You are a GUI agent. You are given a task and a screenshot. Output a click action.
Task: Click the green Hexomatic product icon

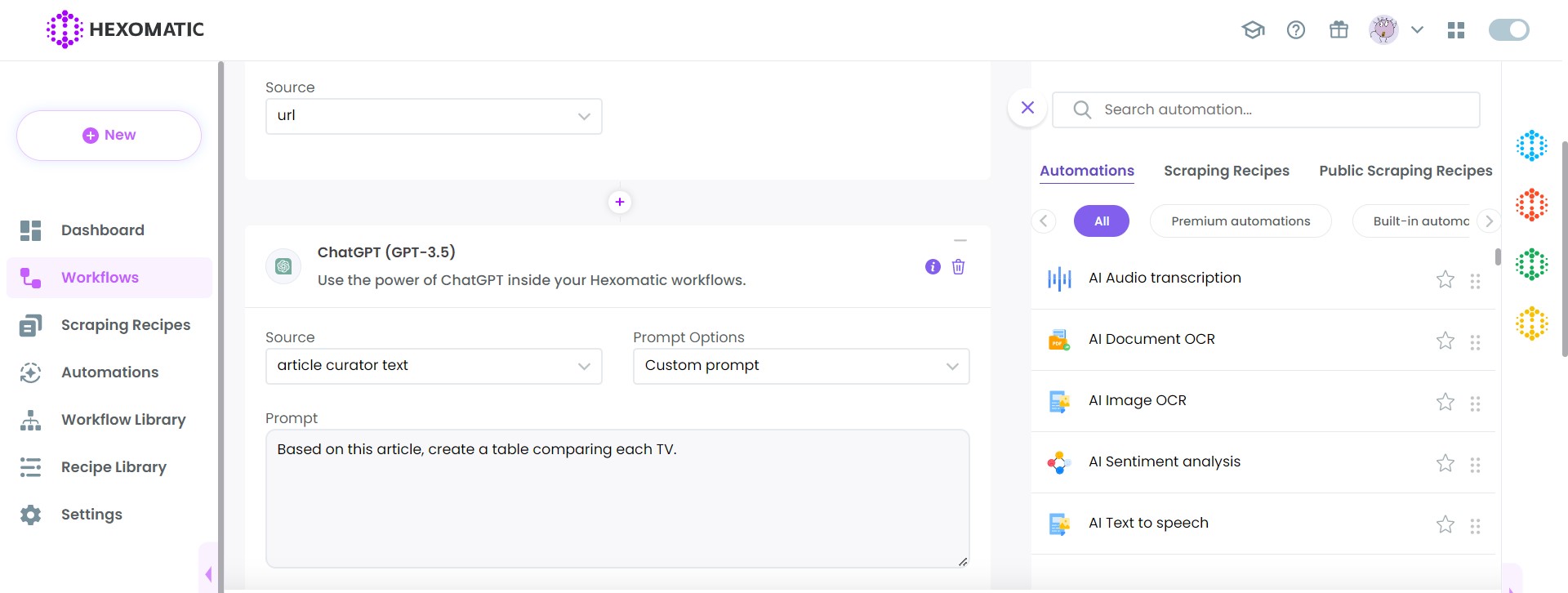(x=1532, y=265)
